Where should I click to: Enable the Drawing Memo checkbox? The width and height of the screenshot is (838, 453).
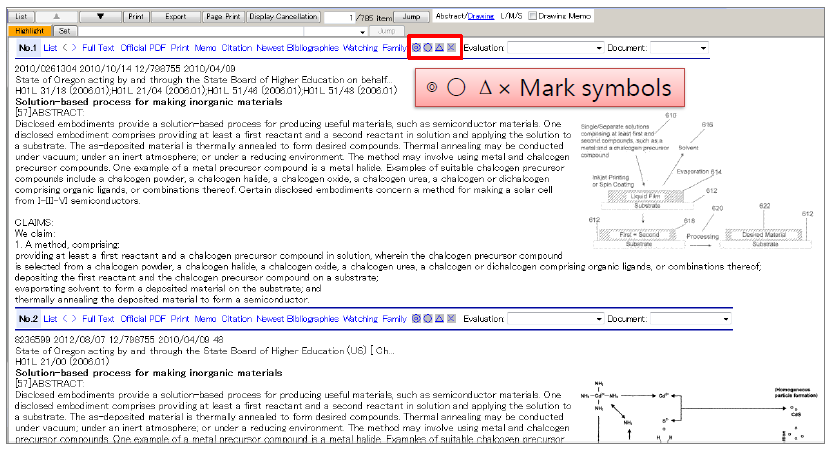(x=532, y=16)
